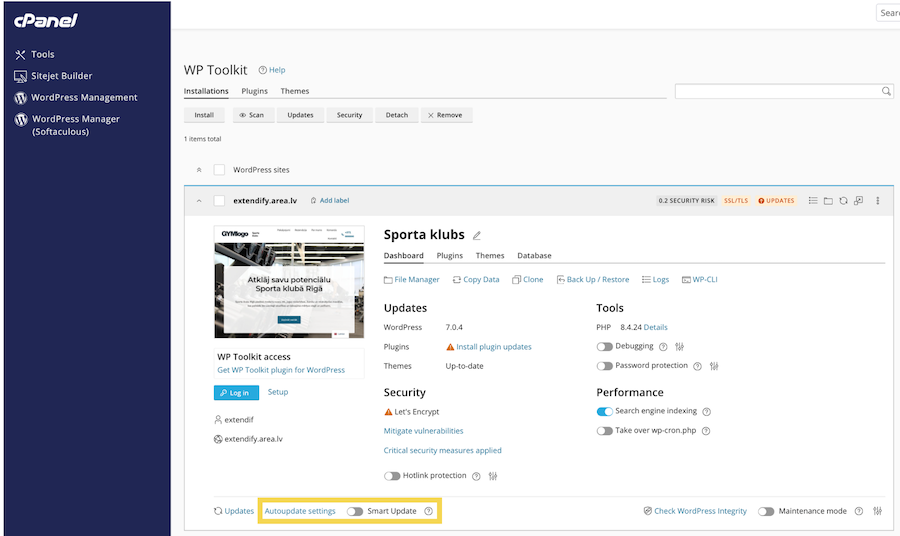Click the help icon next to Password protection
Screen dimensions: 900x536
coord(697,366)
